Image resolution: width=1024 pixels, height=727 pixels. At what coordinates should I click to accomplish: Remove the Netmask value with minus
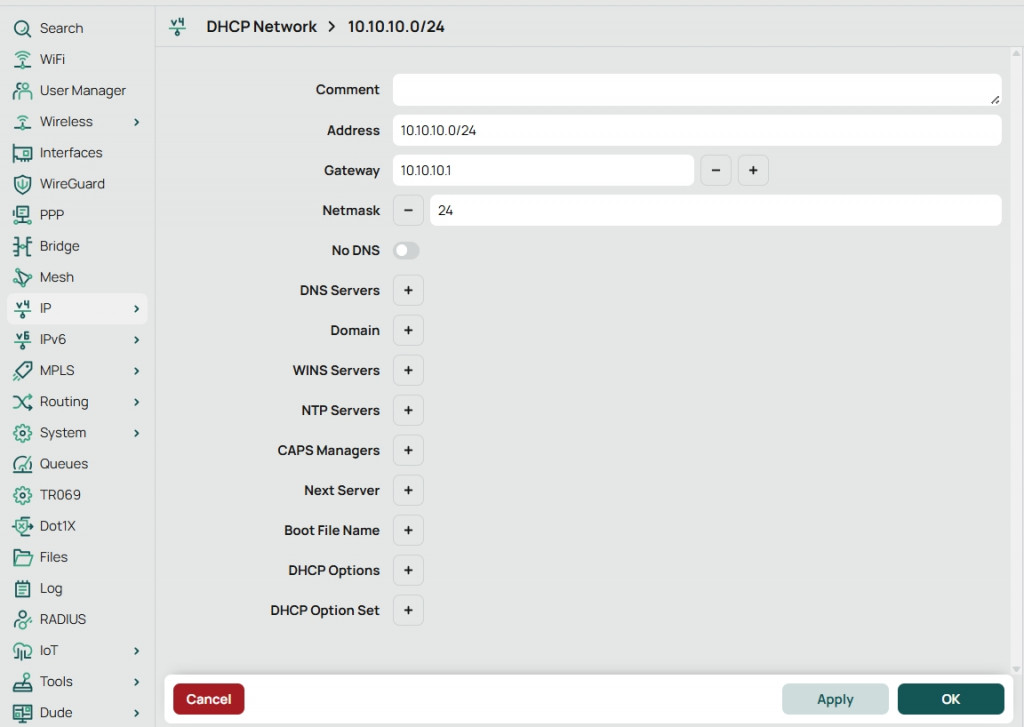click(x=408, y=210)
